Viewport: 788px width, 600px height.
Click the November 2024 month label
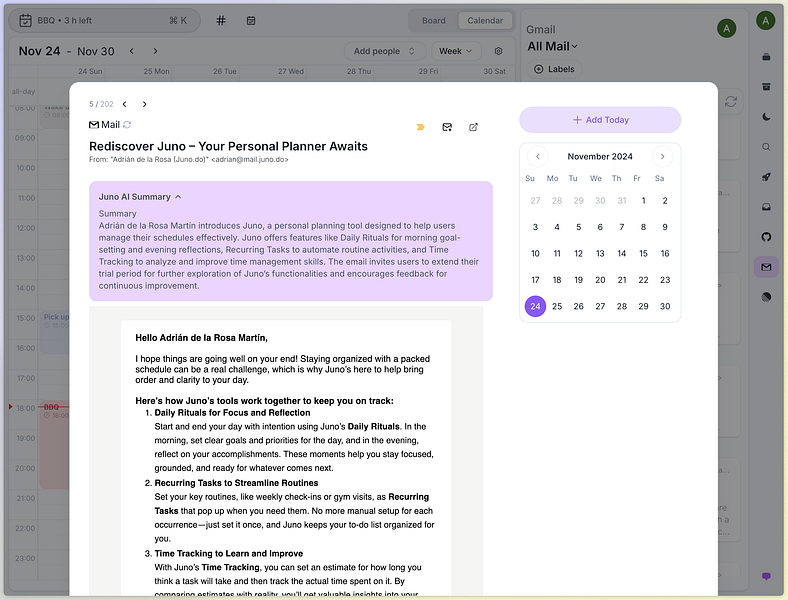click(x=600, y=156)
